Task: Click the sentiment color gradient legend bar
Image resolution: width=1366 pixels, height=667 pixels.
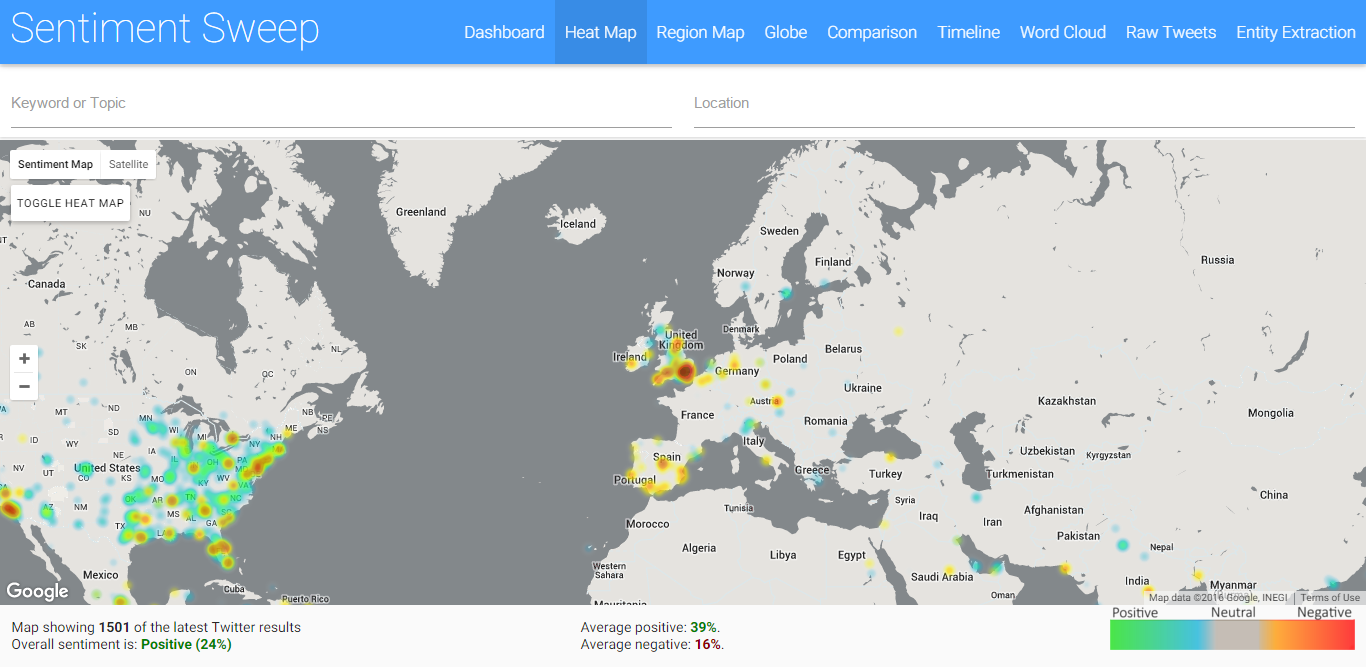Action: click(x=1232, y=635)
